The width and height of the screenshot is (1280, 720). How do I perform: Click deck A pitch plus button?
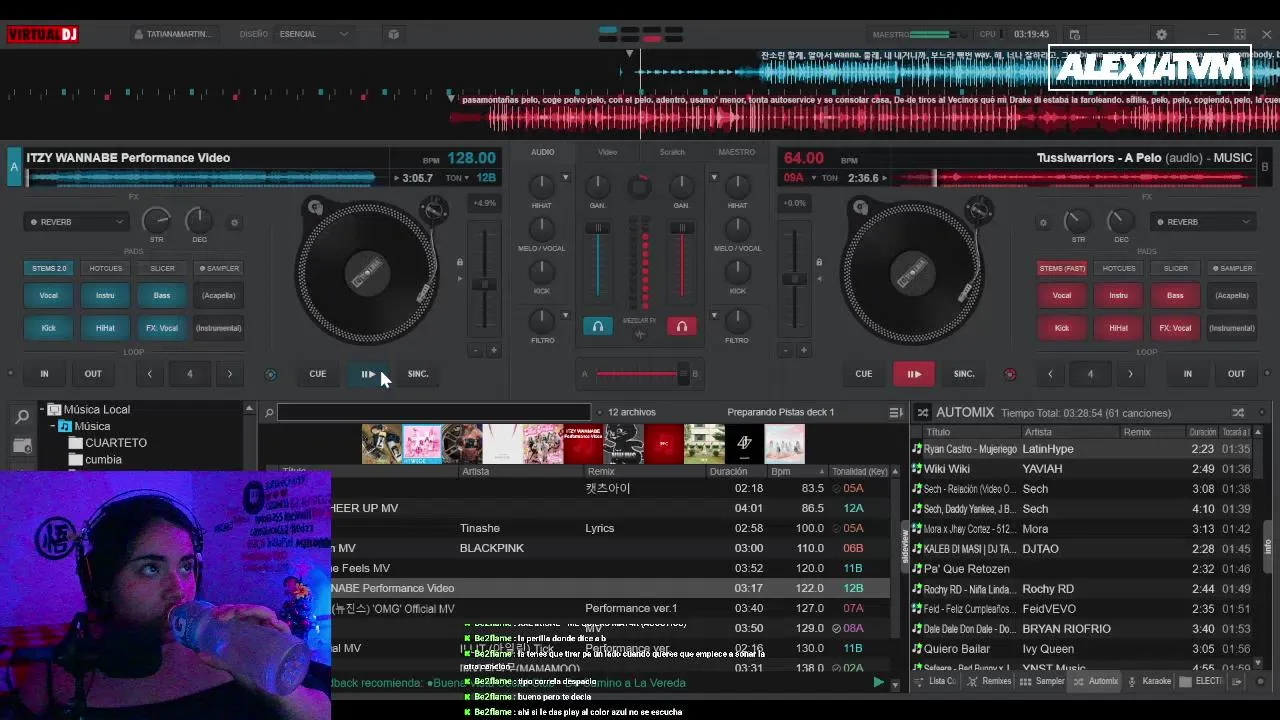(493, 351)
